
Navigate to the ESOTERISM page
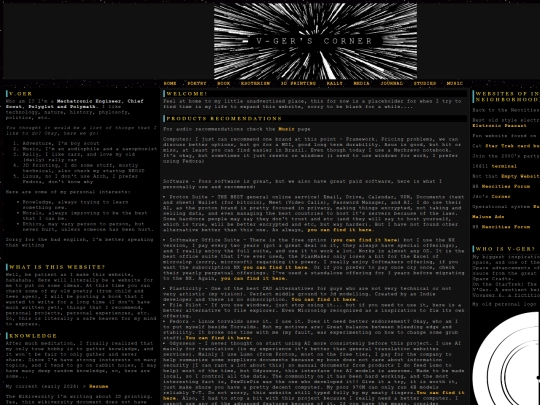[x=255, y=83]
